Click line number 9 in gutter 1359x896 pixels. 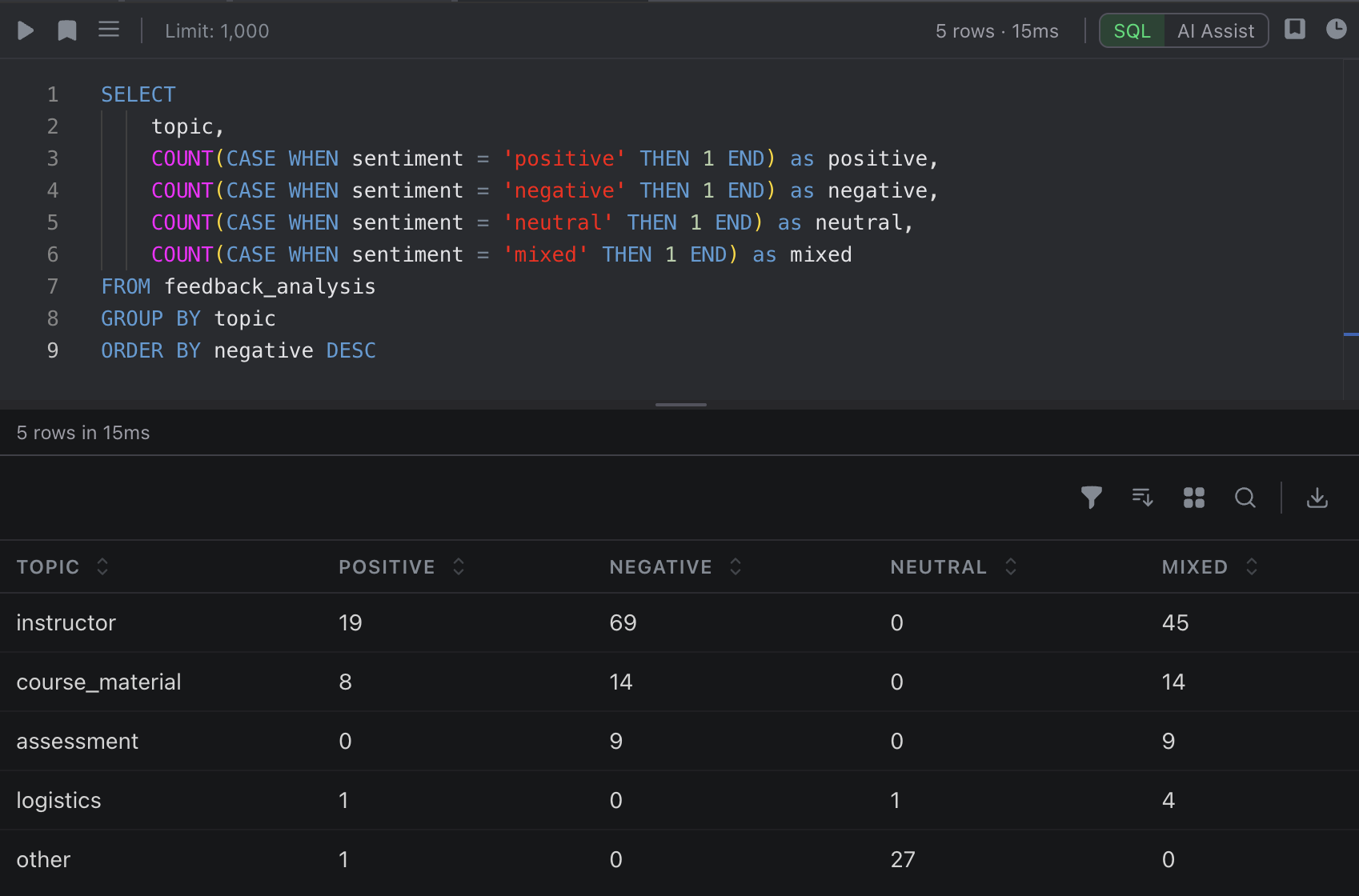[53, 350]
